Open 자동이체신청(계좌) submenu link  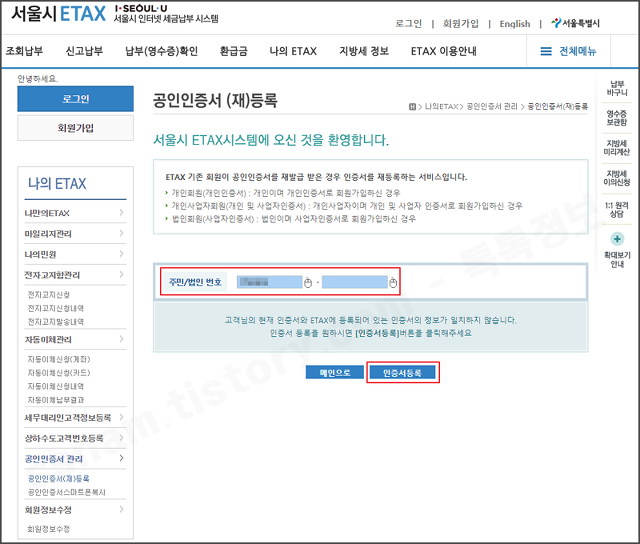[59, 359]
